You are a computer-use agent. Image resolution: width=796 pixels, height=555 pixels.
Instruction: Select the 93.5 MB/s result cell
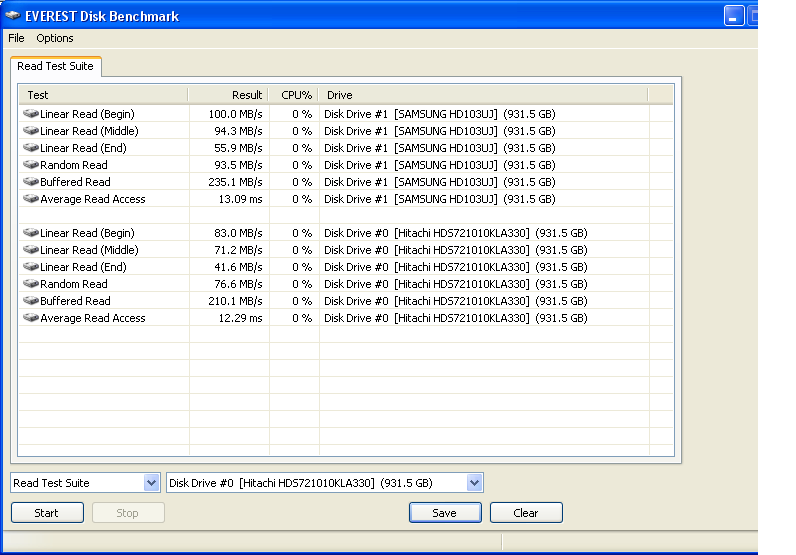238,165
